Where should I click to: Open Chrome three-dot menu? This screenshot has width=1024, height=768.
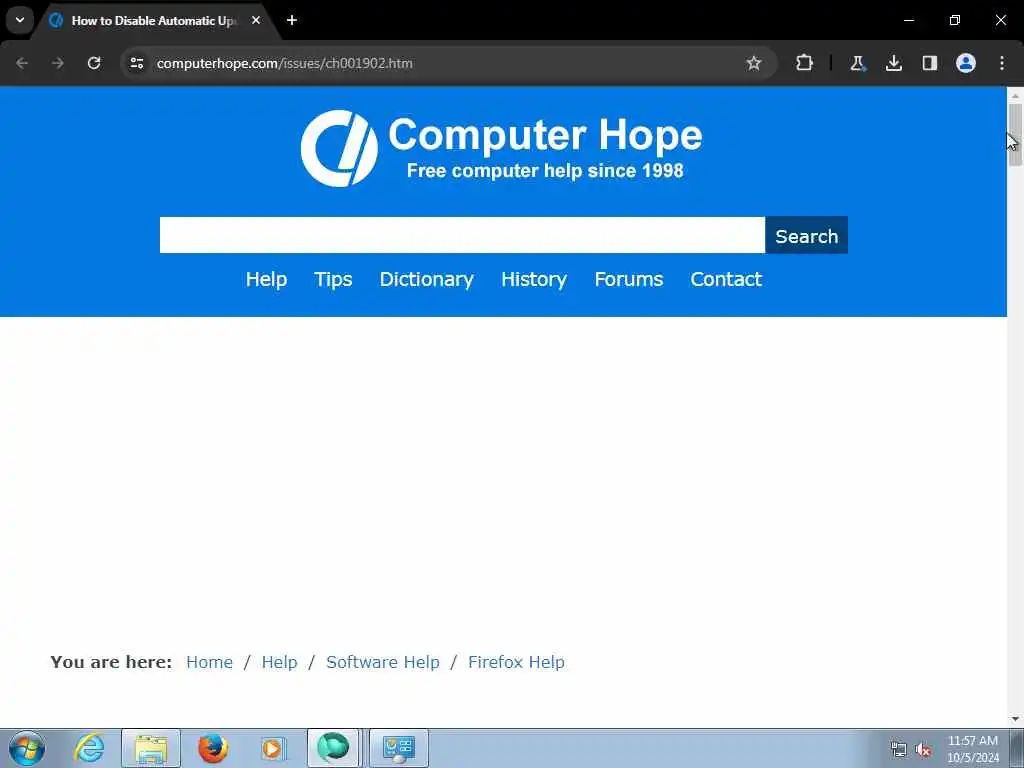(1002, 63)
